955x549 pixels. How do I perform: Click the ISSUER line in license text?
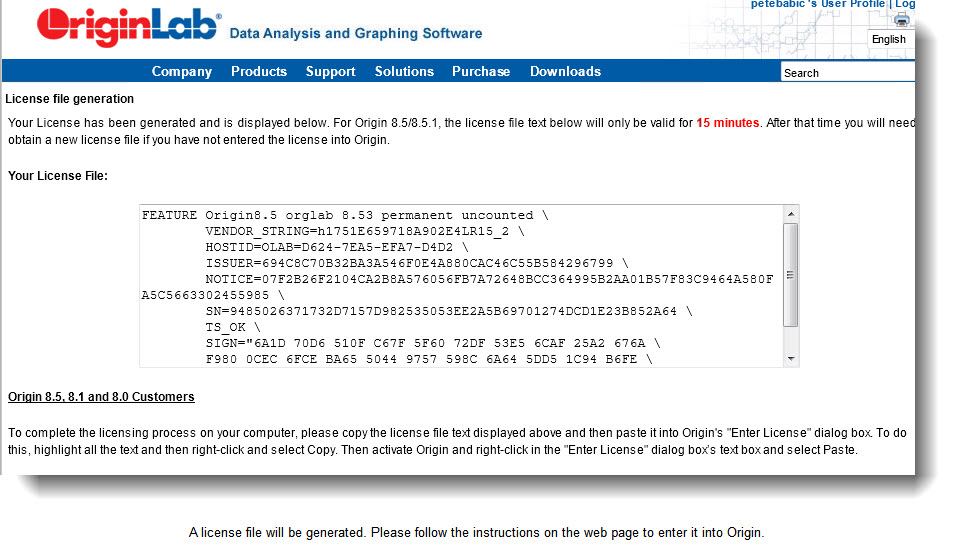click(x=417, y=263)
